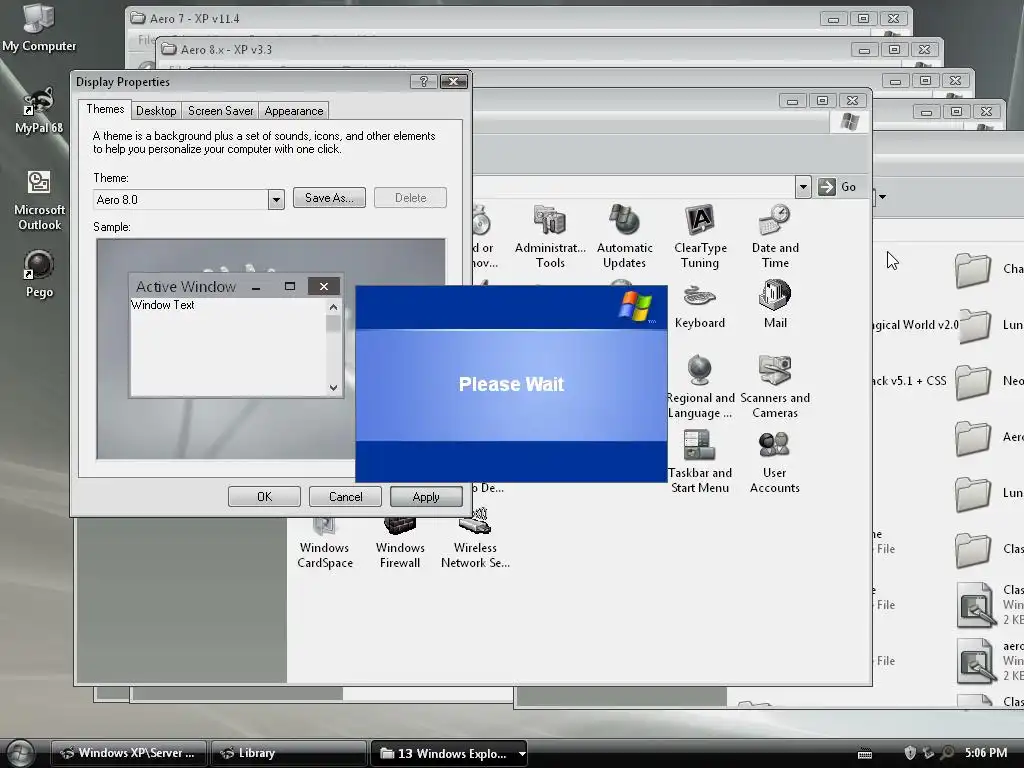
Task: Switch to the Desktop tab
Action: tap(156, 111)
